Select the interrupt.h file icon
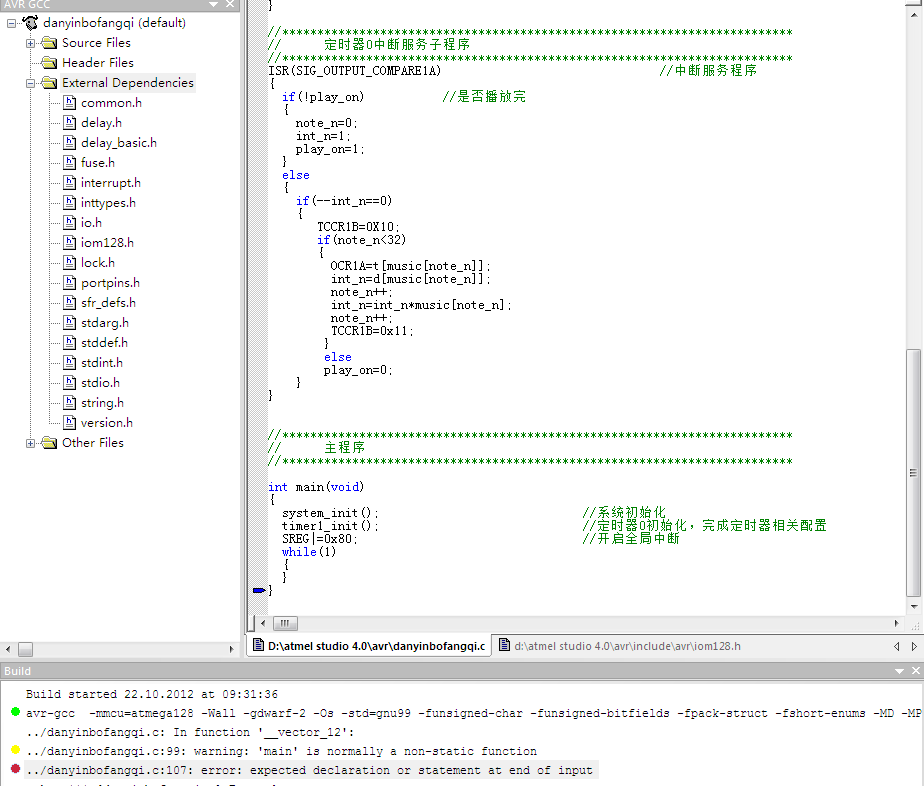The width and height of the screenshot is (924, 786). [70, 183]
